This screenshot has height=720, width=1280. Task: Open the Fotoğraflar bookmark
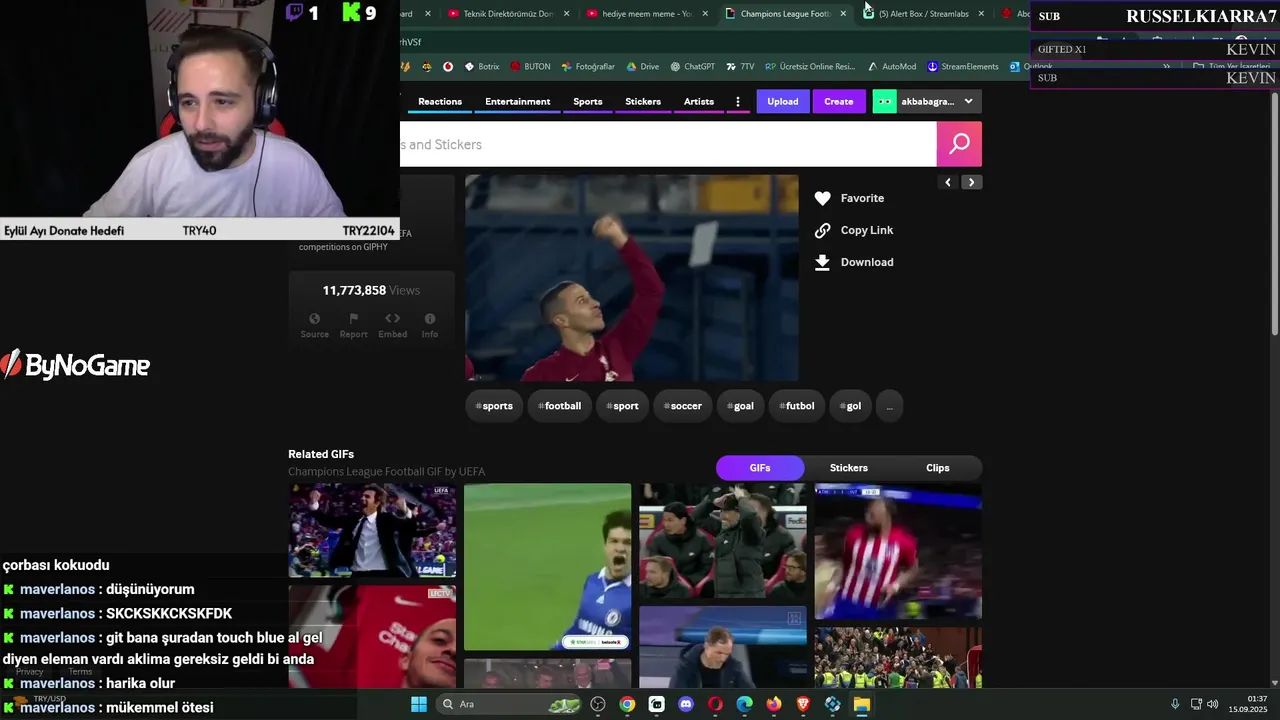click(x=588, y=67)
